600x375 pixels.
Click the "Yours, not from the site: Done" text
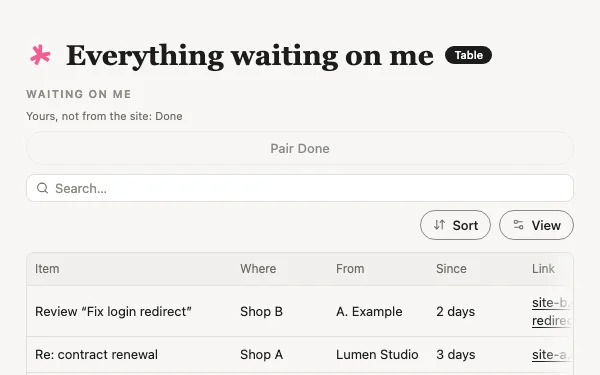pos(104,116)
